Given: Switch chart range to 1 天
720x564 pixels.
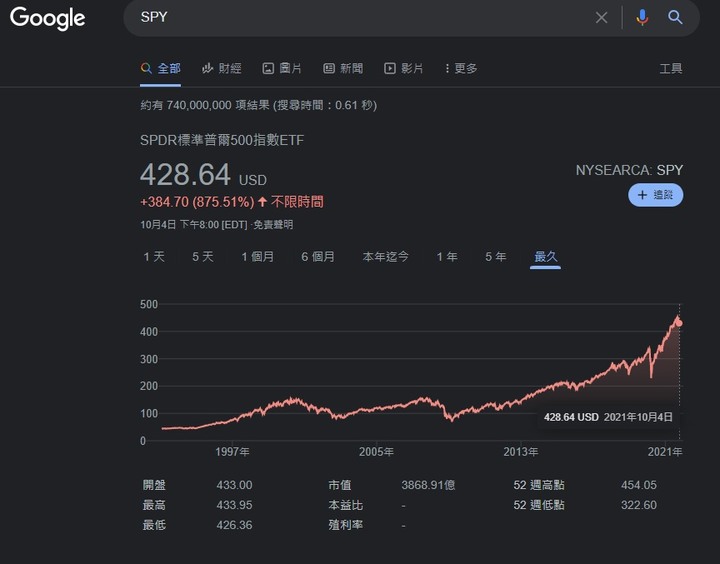Looking at the screenshot, I should click(x=154, y=256).
